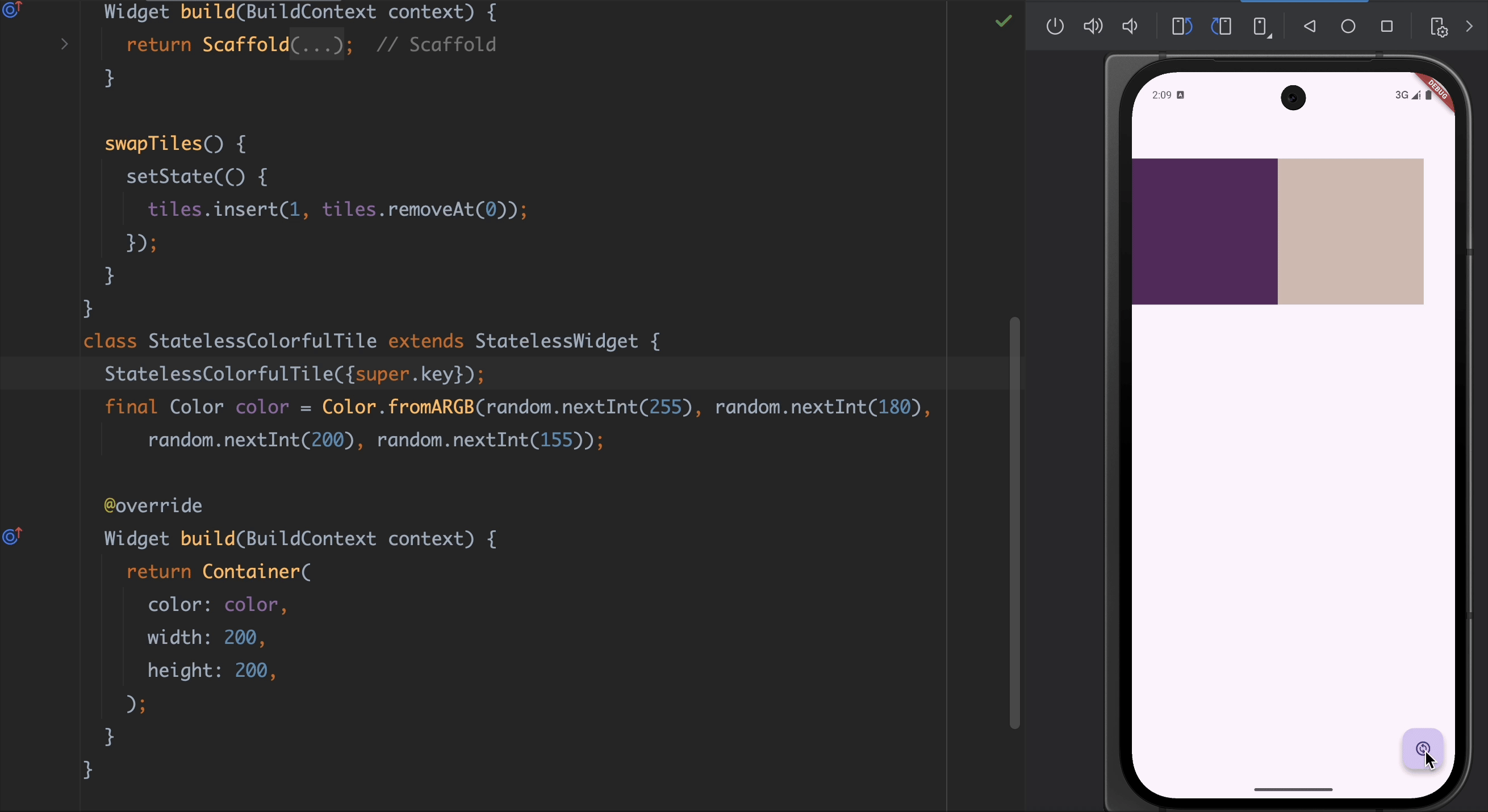The width and height of the screenshot is (1488, 812).
Task: Click the emulator volume down icon
Action: [x=1130, y=27]
